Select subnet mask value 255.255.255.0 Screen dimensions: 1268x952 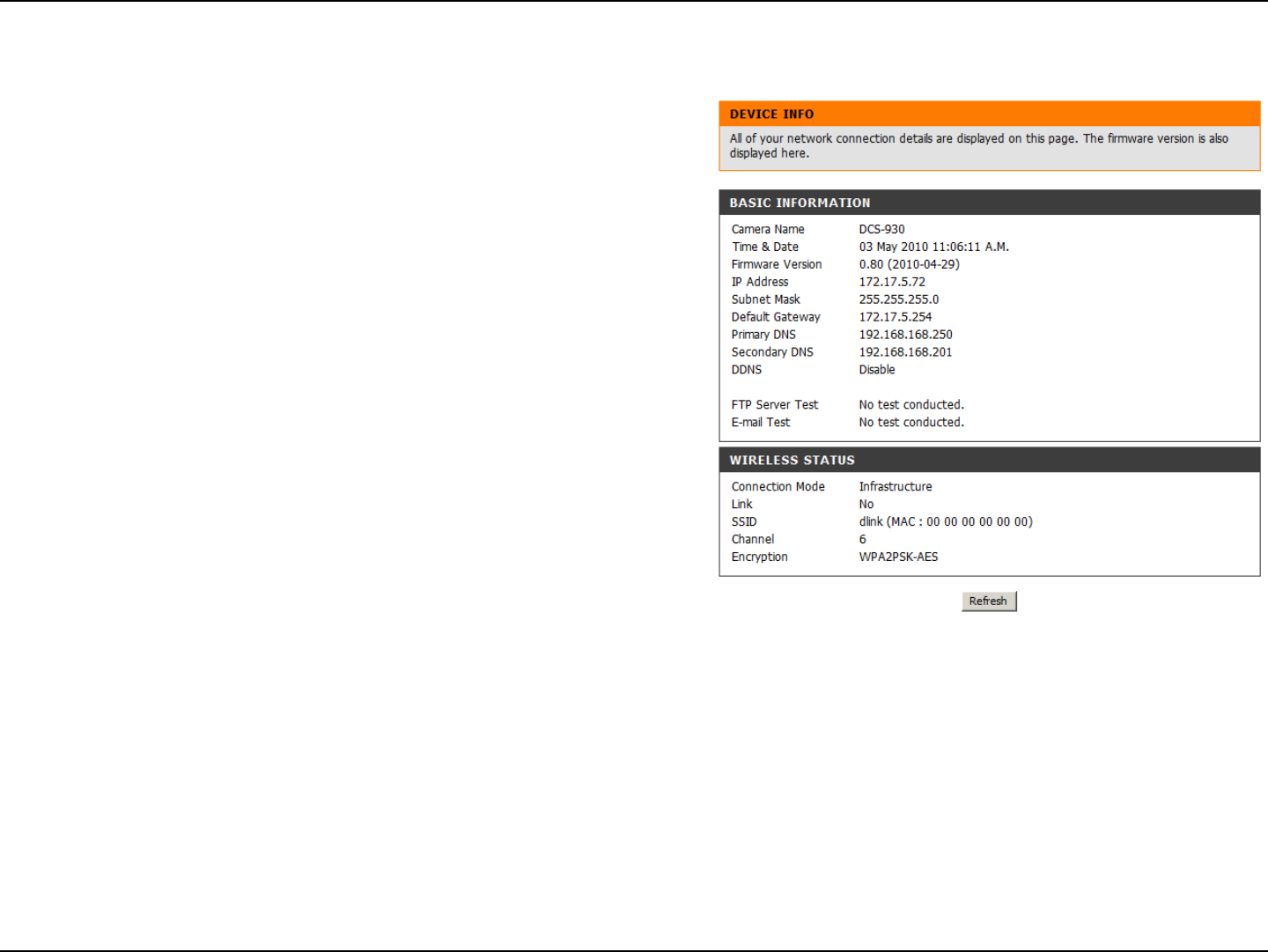click(899, 299)
